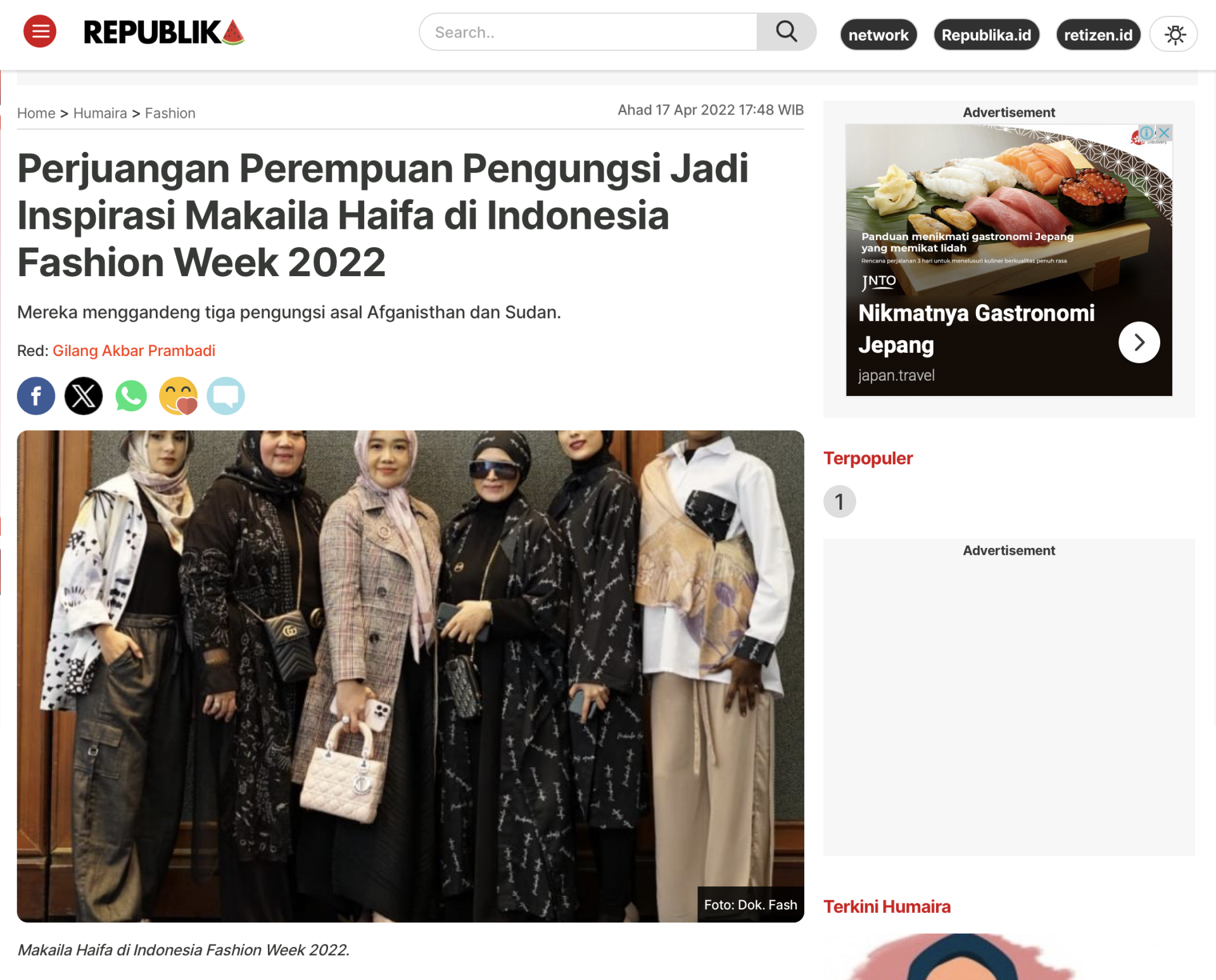This screenshot has width=1216, height=980.
Task: Click the Home breadcrumb
Action: tap(36, 113)
